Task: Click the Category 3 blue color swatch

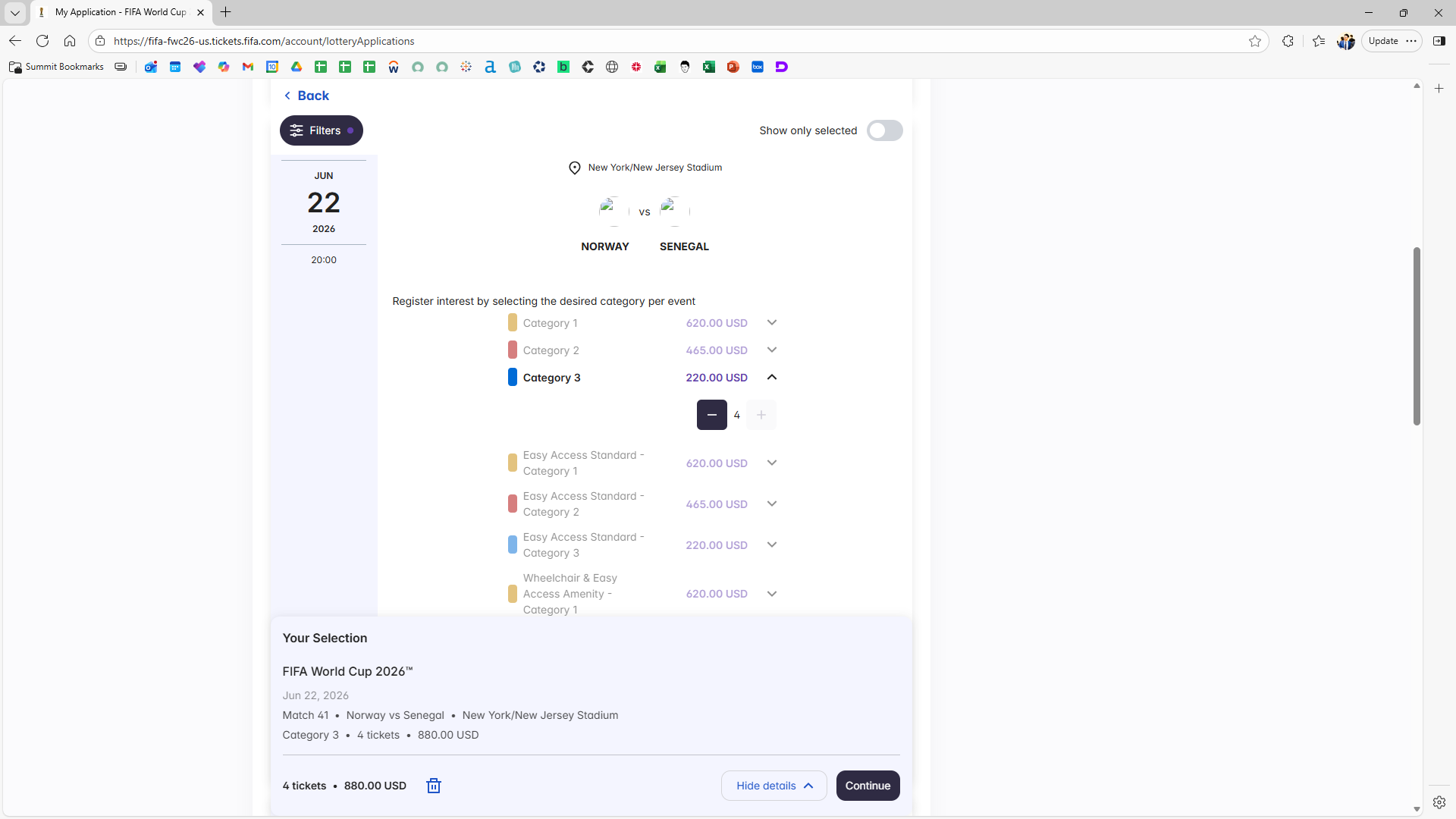Action: click(x=513, y=378)
